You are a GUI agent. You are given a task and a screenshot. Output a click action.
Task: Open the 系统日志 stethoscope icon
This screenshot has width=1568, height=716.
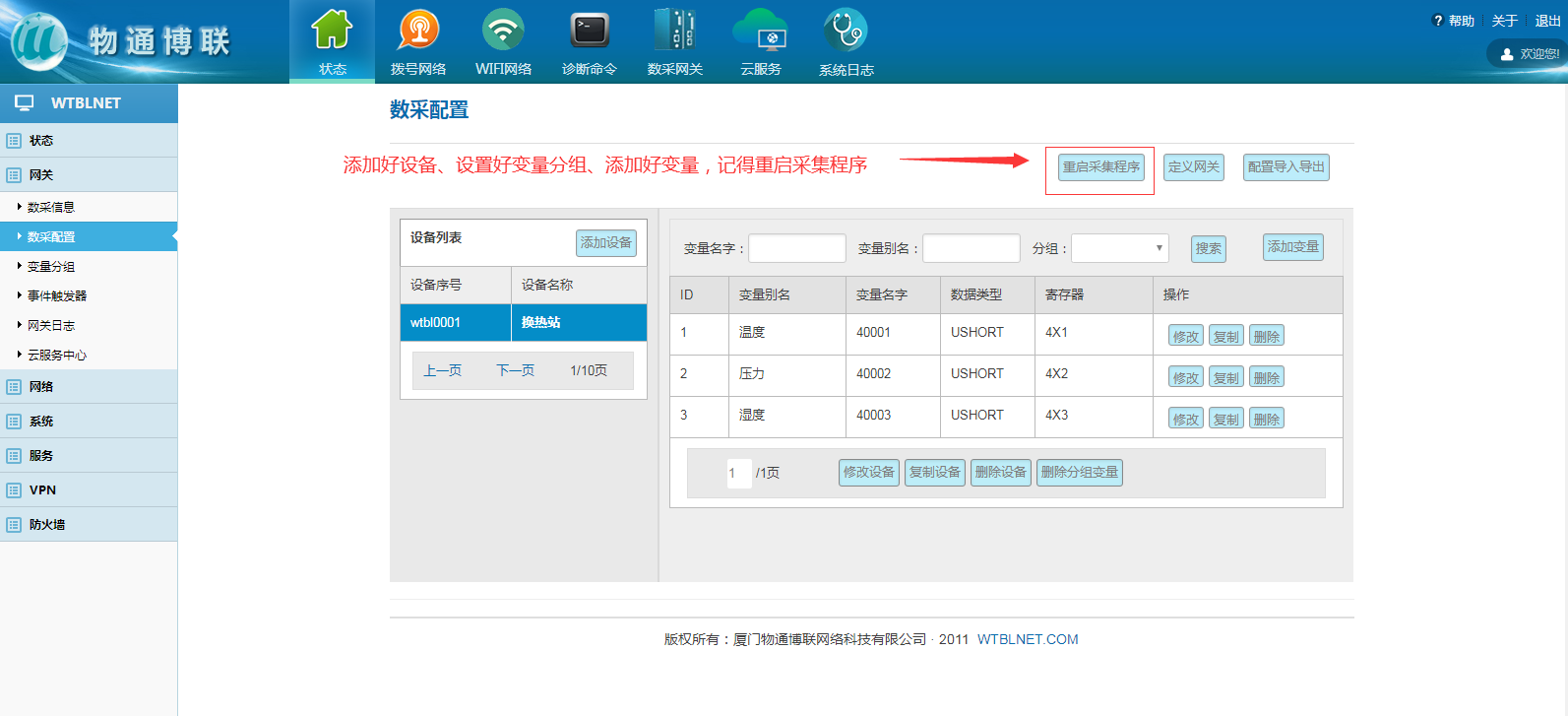(x=846, y=30)
